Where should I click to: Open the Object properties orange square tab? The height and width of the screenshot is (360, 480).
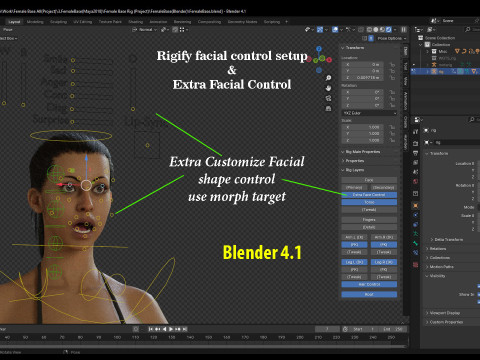pyautogui.click(x=415, y=205)
